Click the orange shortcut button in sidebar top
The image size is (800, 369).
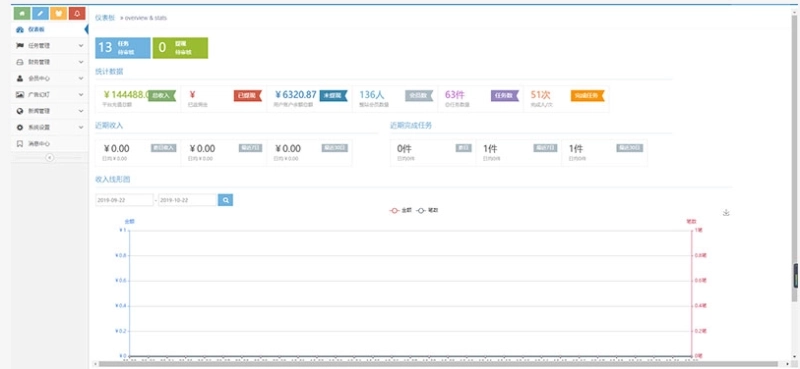click(59, 13)
